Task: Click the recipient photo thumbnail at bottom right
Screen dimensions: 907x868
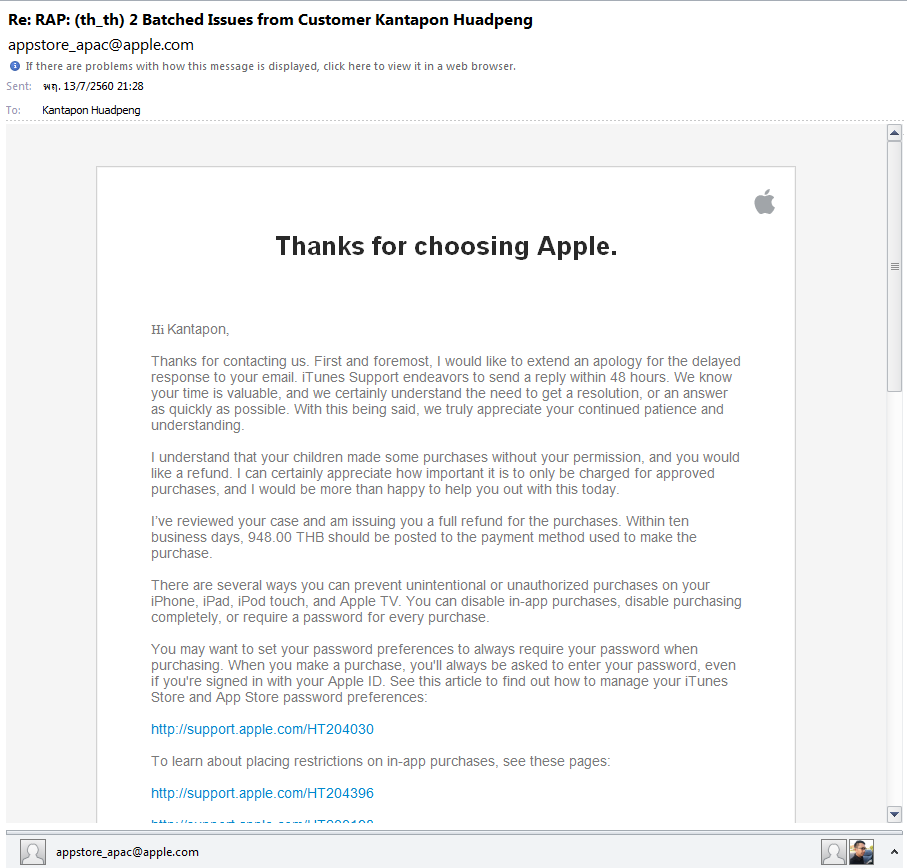Action: tap(861, 852)
